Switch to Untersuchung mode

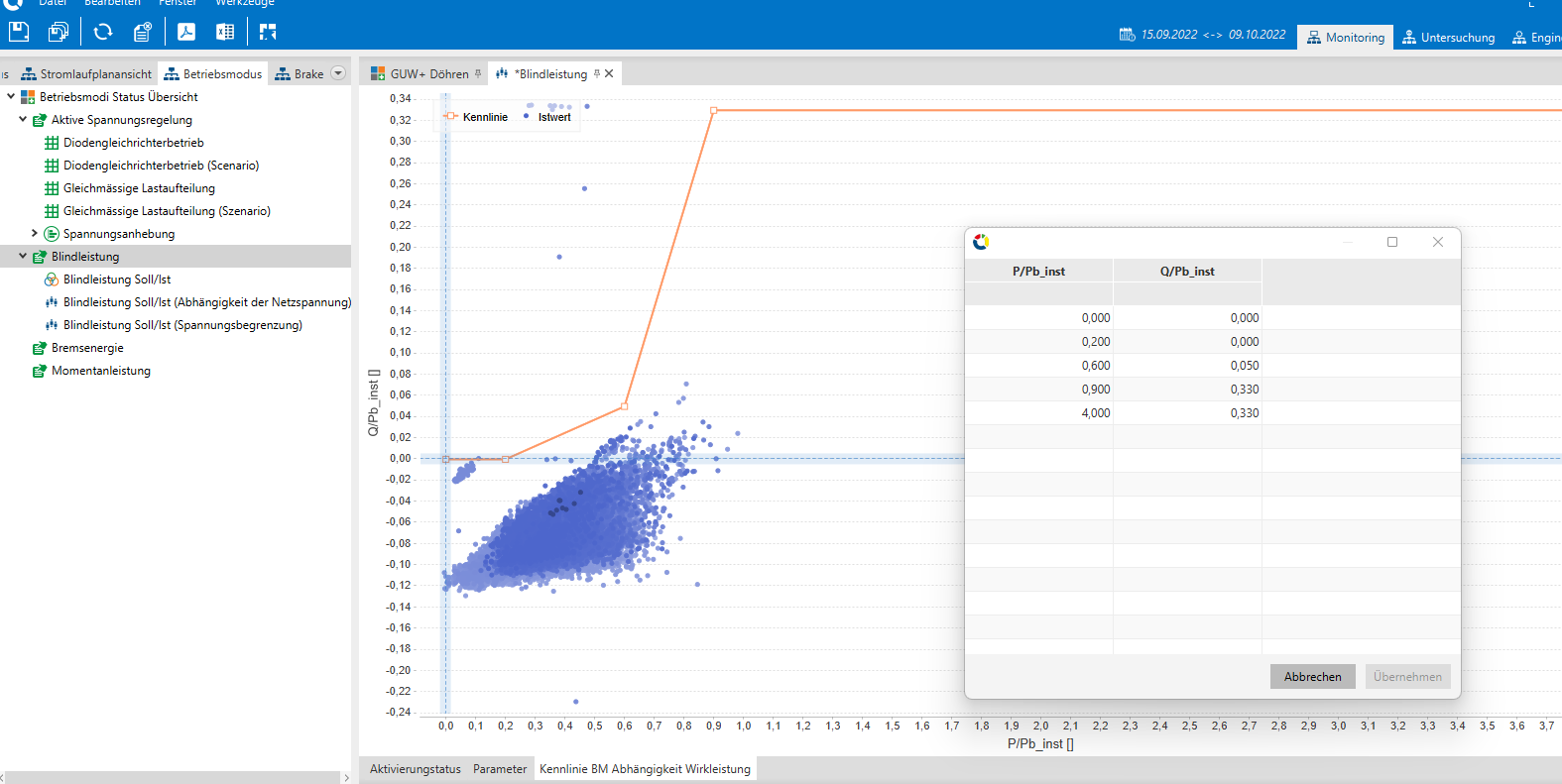tap(1448, 38)
